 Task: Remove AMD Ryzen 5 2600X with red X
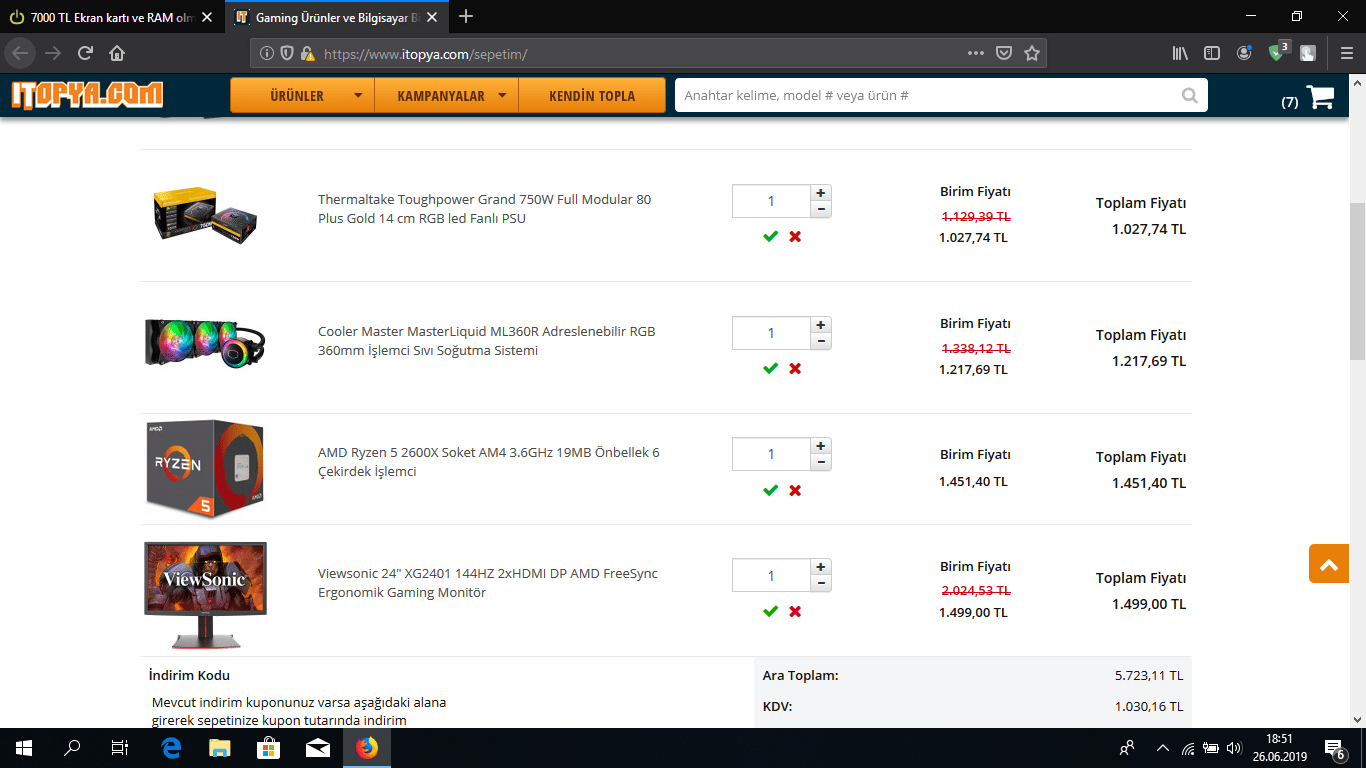pyautogui.click(x=795, y=490)
